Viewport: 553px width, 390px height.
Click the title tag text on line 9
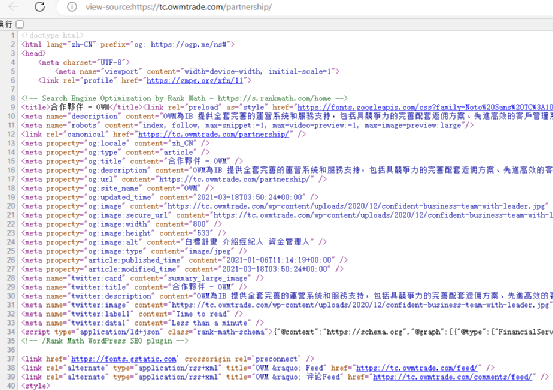pyautogui.click(x=82, y=107)
